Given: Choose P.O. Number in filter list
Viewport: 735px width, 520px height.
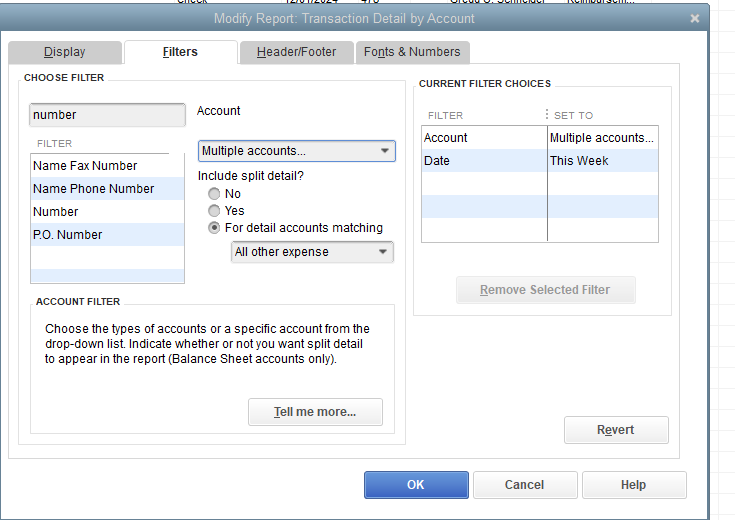Looking at the screenshot, I should pyautogui.click(x=68, y=235).
